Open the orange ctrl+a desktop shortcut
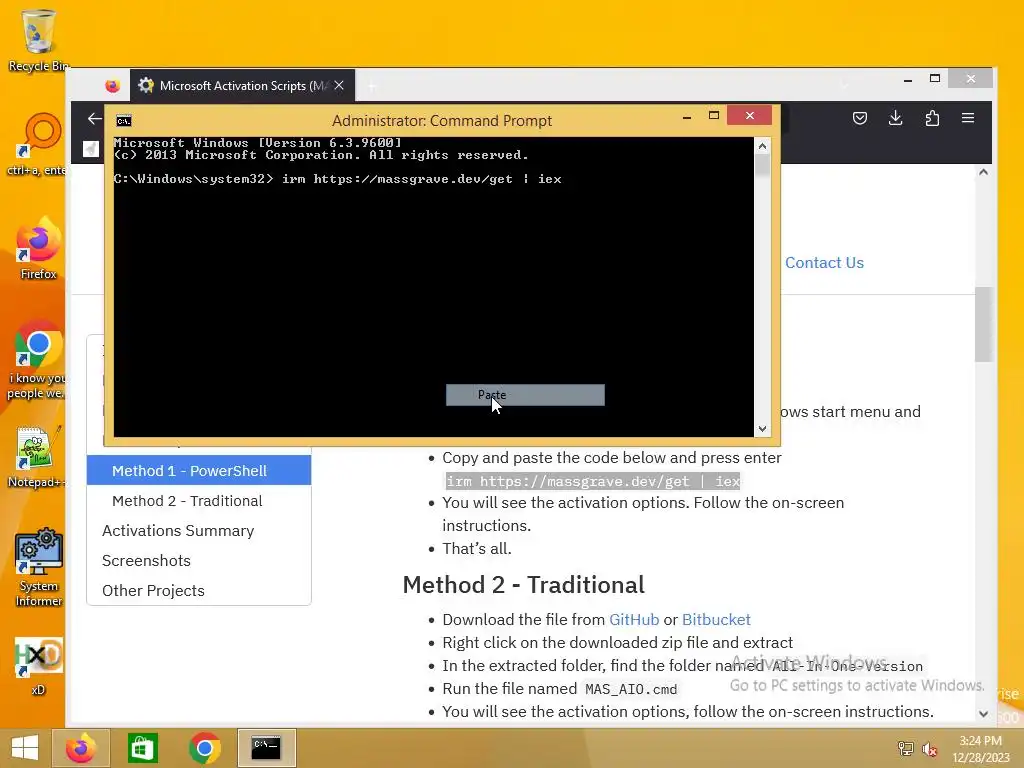Screen dimensions: 1024x768 [38, 145]
